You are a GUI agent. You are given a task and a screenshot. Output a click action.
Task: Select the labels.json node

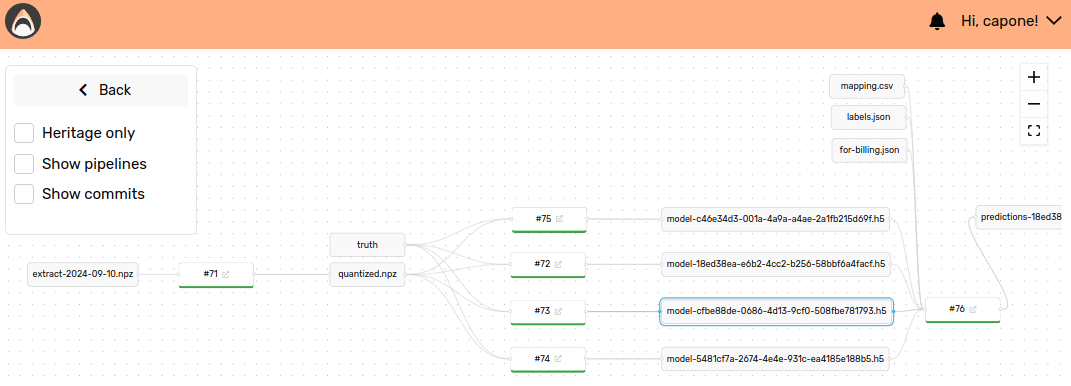point(869,117)
